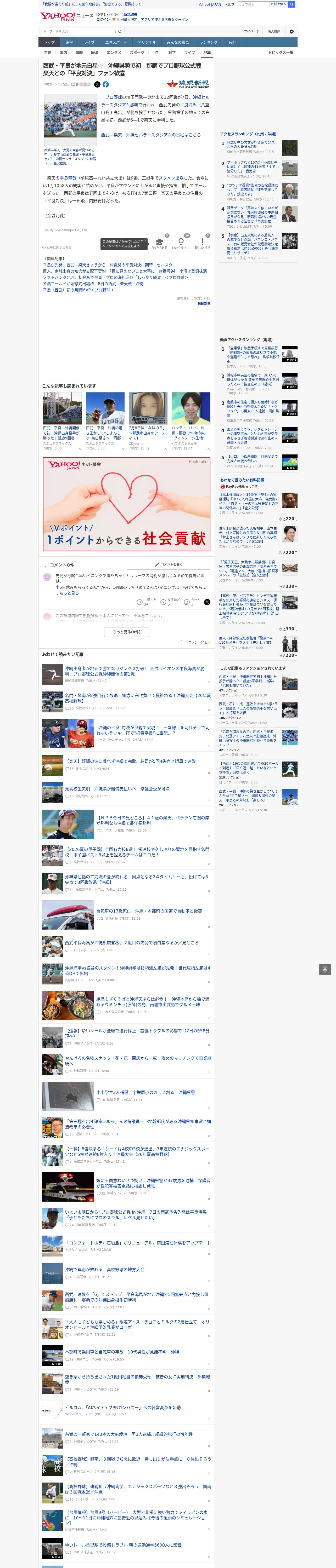336x1568 pixels.
Task: Open recommended article ロッチ・コカド、沖縄 thumbnail
Action: 190,408
